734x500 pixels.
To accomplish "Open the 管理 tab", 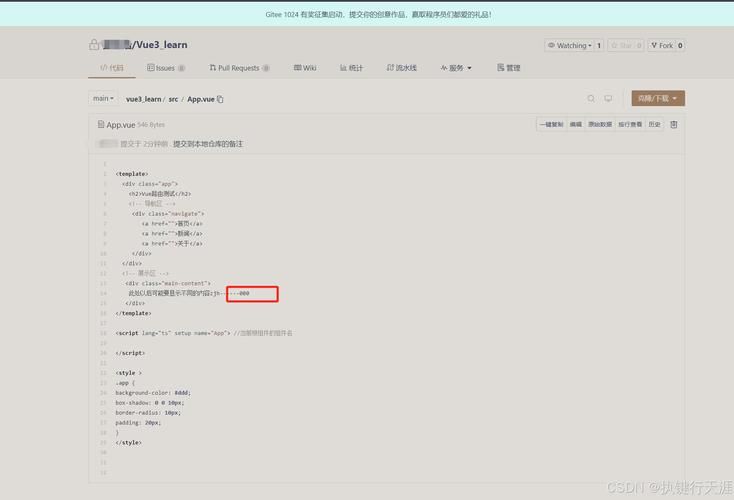I will click(508, 68).
